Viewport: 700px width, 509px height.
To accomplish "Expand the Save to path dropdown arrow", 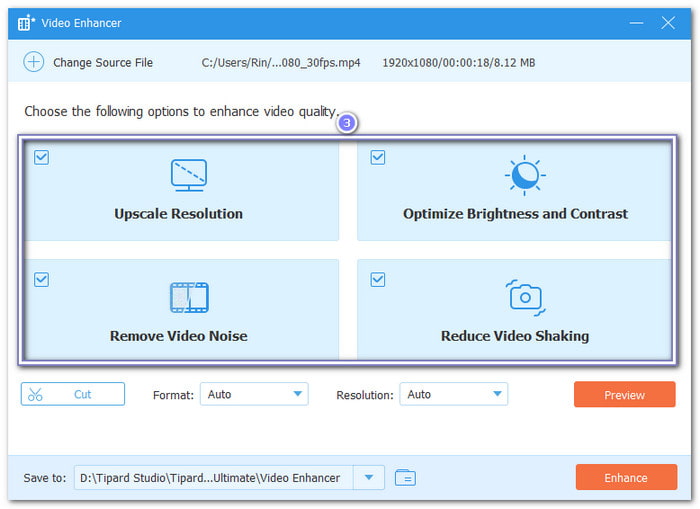I will pos(369,477).
